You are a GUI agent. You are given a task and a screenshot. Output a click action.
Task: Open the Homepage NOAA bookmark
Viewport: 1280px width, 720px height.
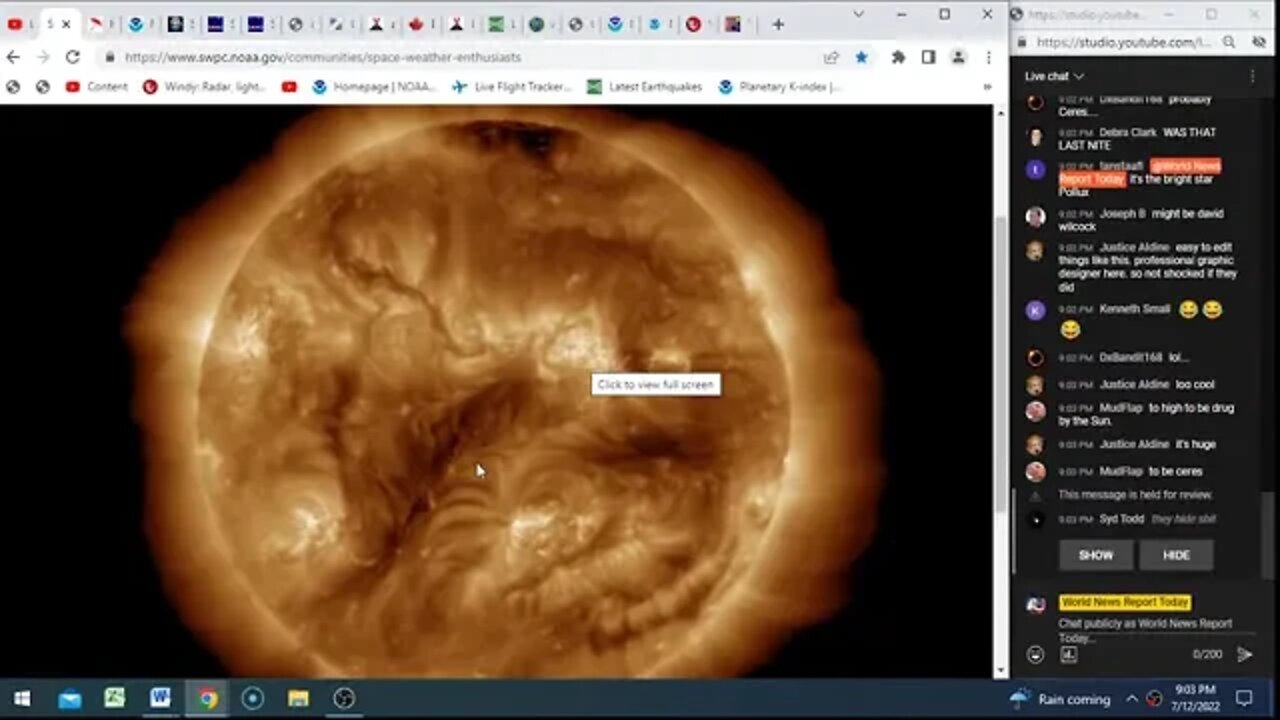click(375, 87)
